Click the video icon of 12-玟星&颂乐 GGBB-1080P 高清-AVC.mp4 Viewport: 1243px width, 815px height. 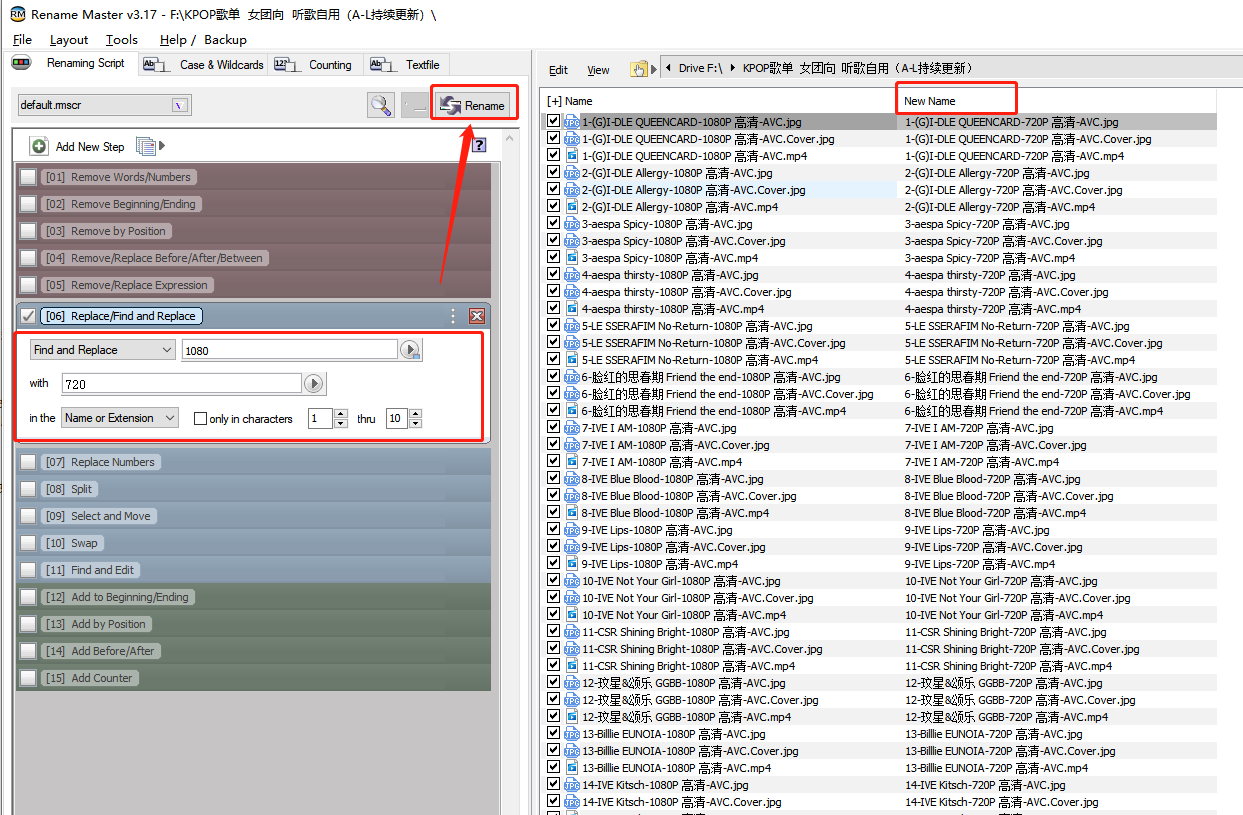pos(572,717)
